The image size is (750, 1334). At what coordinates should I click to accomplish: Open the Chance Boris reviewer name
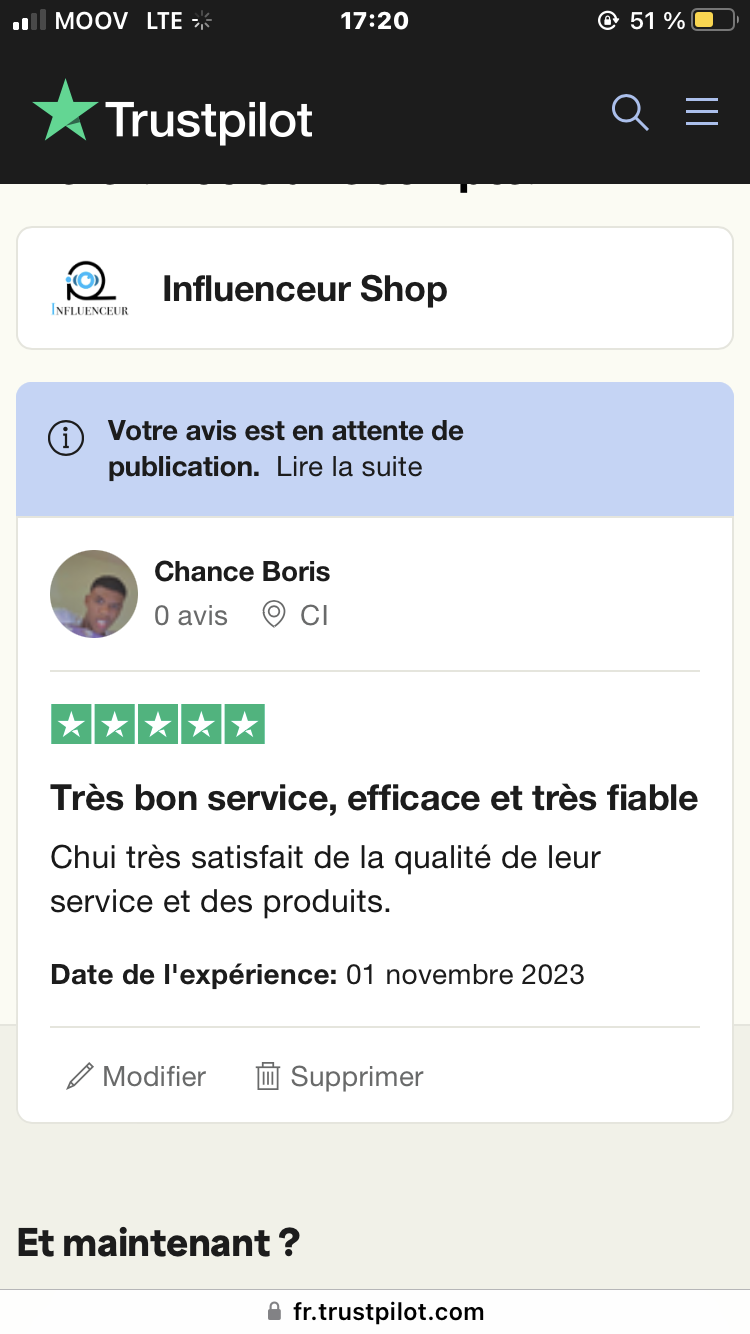(242, 572)
